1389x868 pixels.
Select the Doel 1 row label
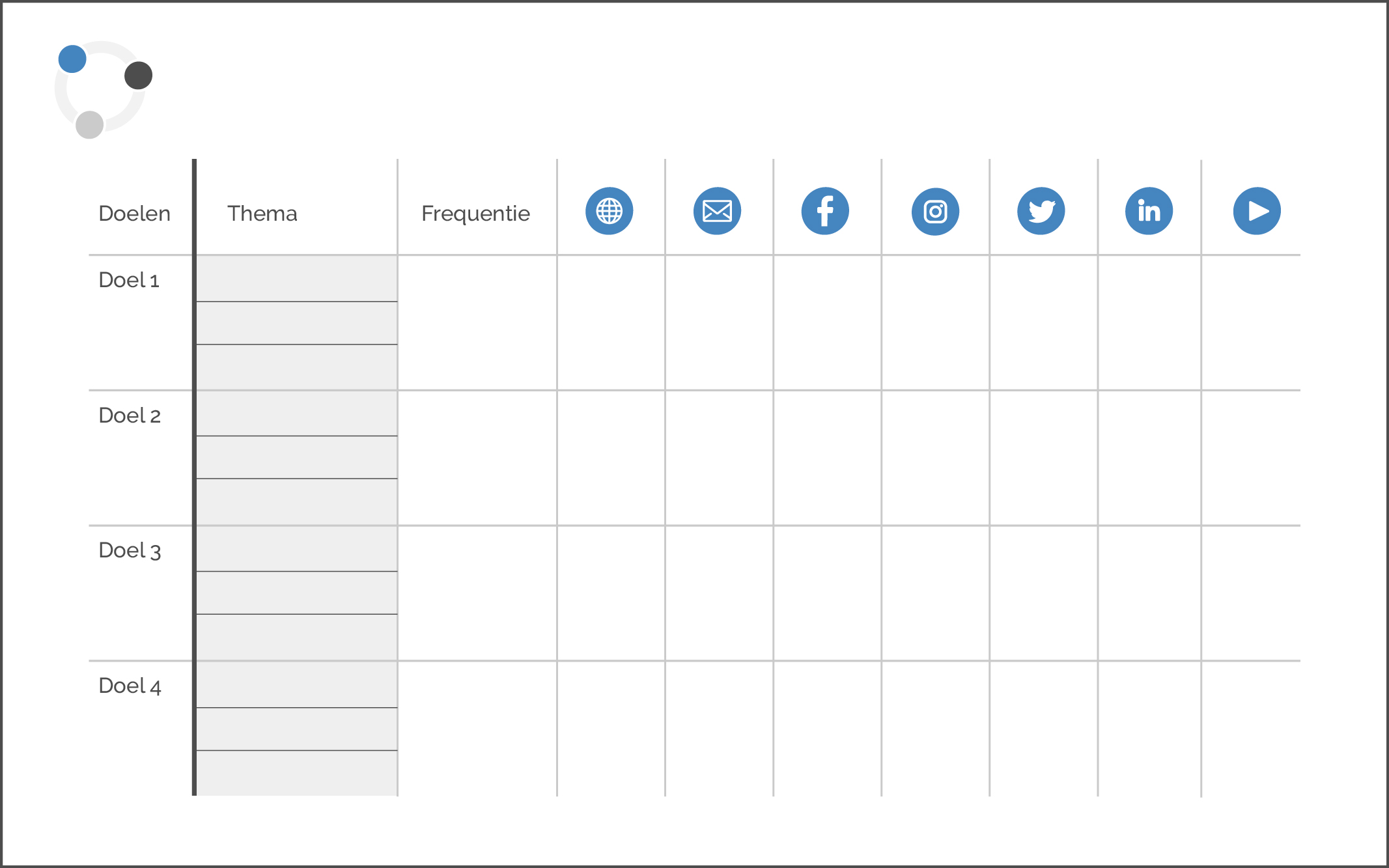129,280
